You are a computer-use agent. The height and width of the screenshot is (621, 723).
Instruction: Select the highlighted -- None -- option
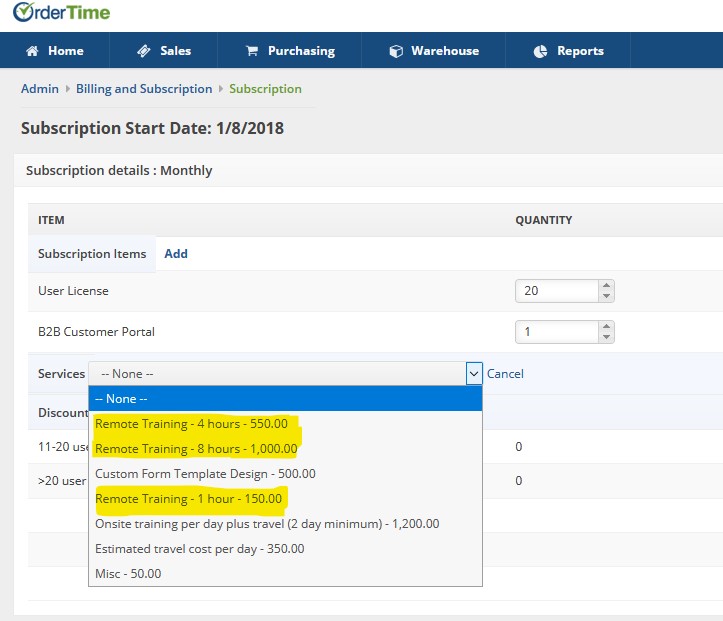point(285,399)
